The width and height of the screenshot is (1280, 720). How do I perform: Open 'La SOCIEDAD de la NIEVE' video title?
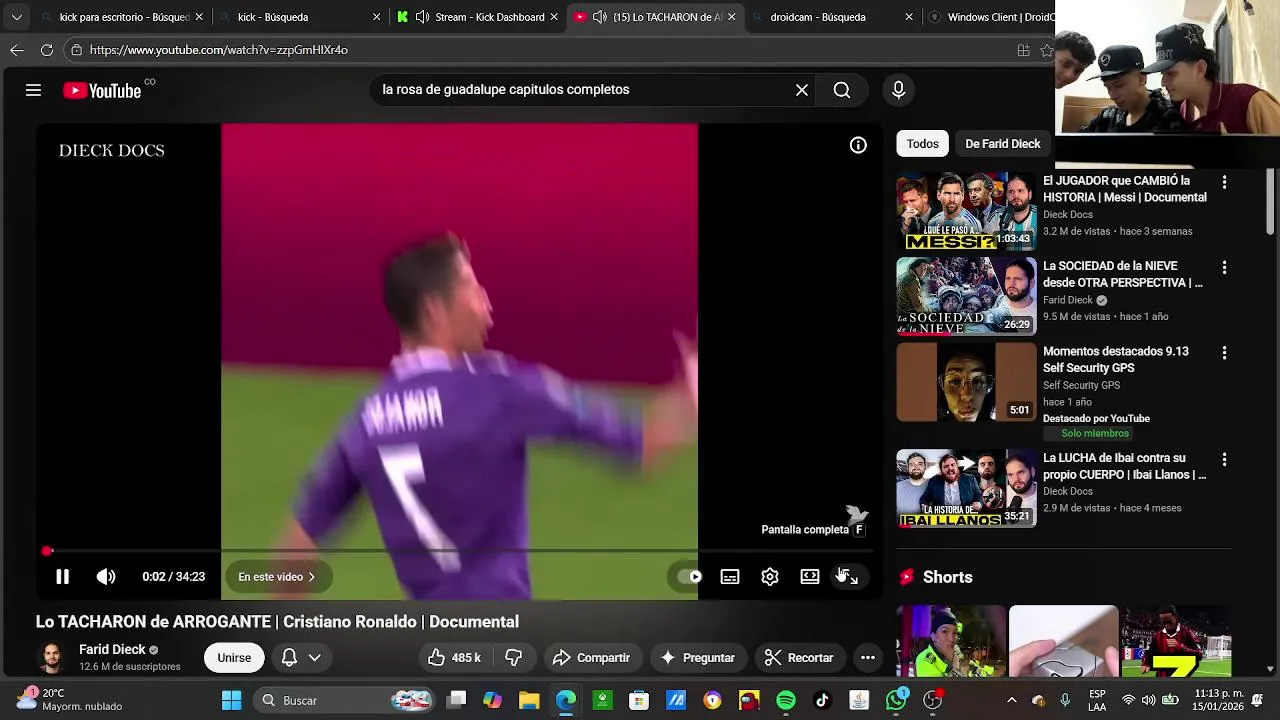tap(1123, 274)
